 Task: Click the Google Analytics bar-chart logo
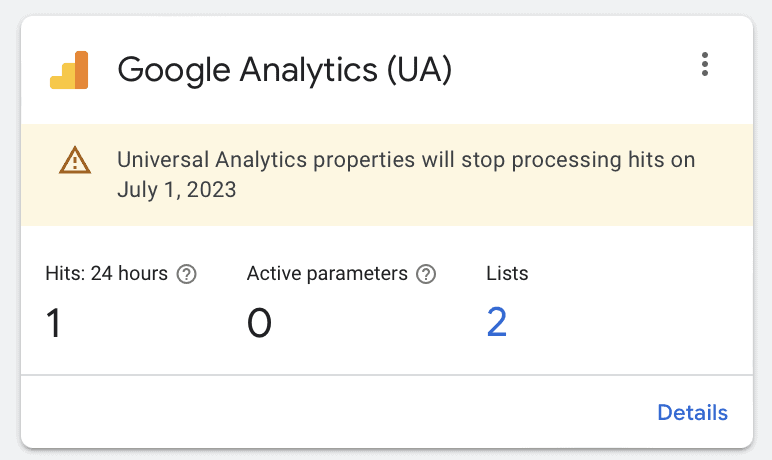coord(69,70)
